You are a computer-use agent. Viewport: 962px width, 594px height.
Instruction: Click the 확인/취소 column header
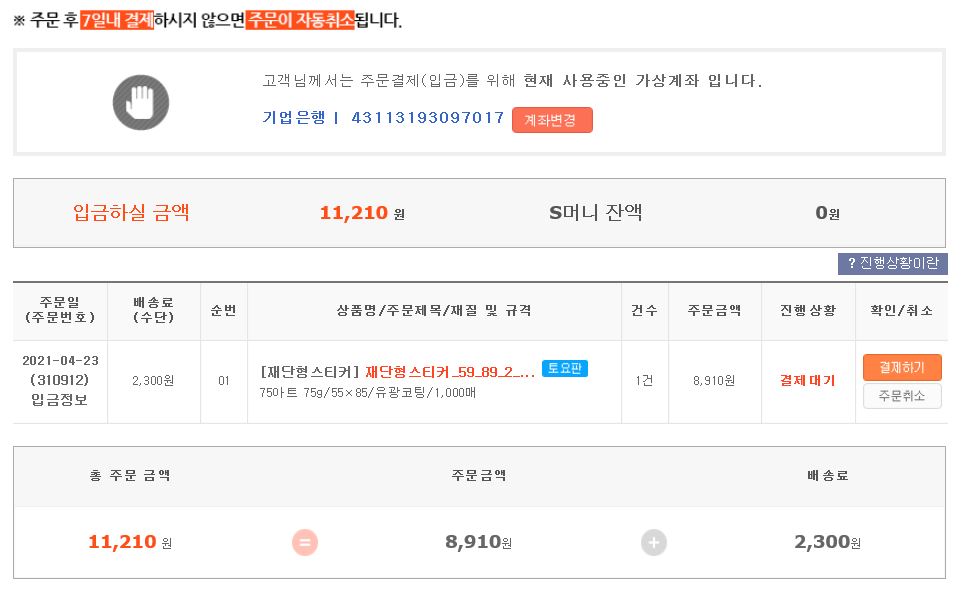click(902, 311)
